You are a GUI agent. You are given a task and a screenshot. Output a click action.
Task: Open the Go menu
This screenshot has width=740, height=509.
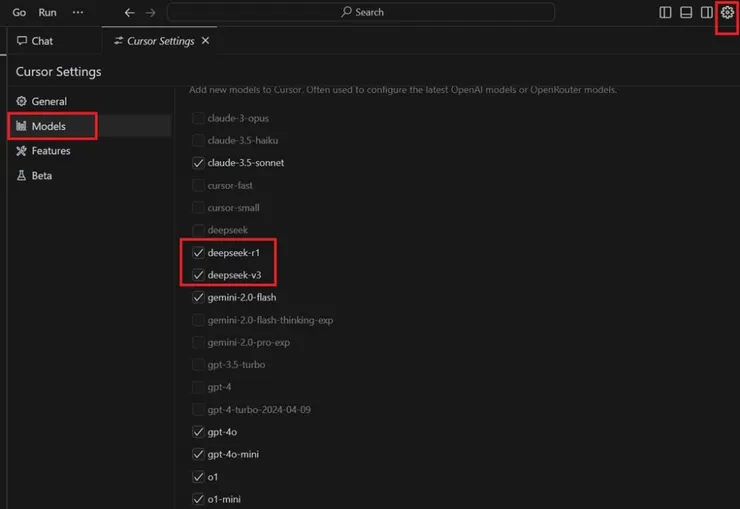[x=19, y=12]
